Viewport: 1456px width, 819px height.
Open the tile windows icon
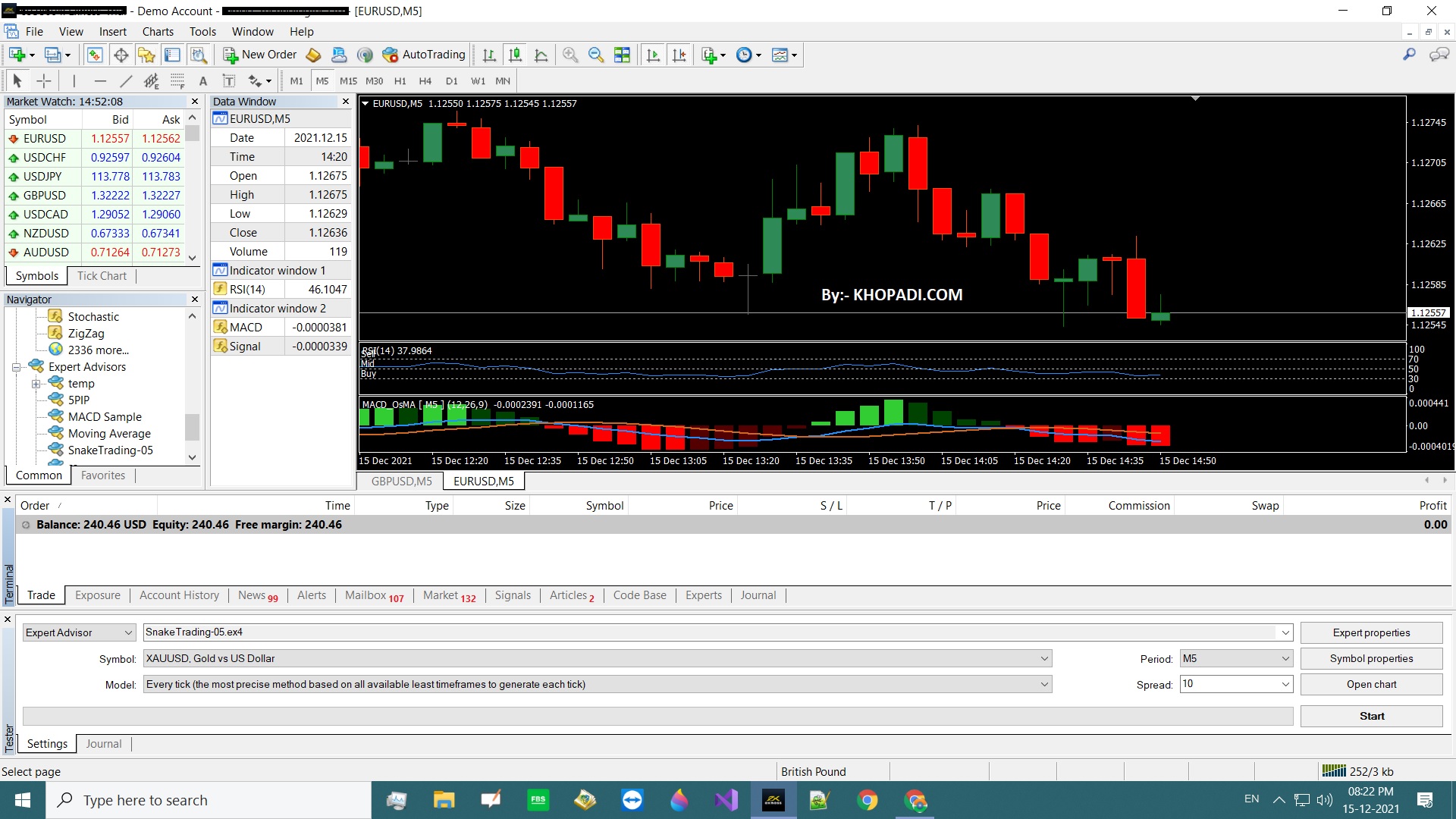click(622, 55)
